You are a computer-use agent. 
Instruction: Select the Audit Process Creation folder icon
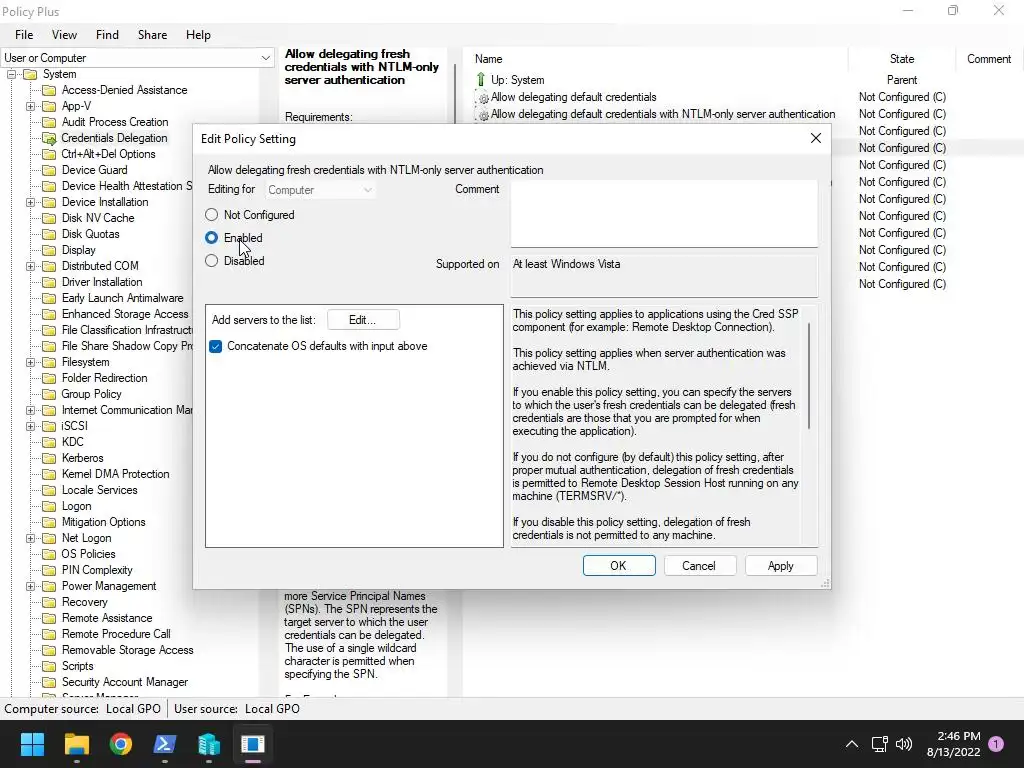pos(49,122)
